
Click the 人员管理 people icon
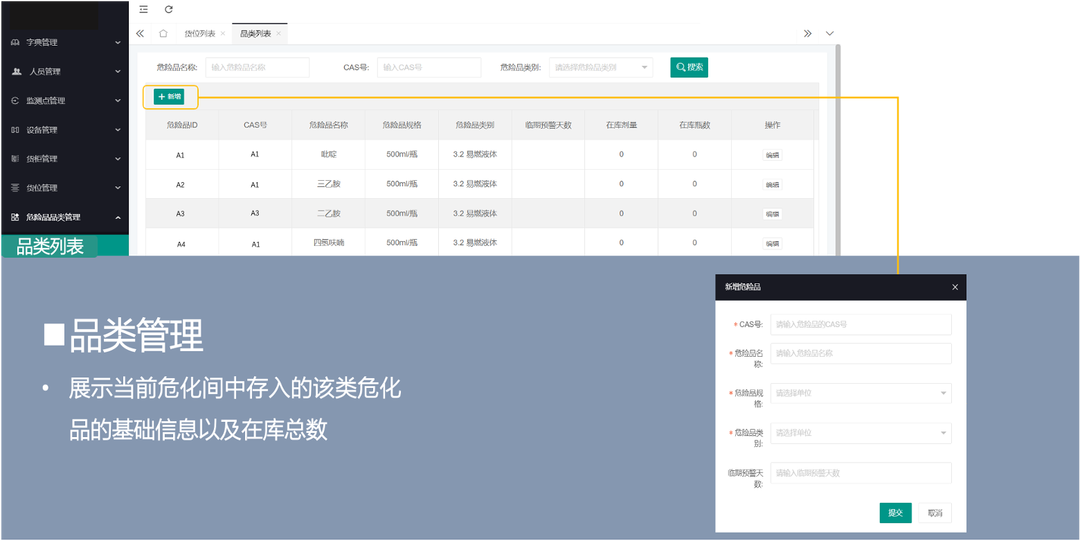click(x=17, y=71)
